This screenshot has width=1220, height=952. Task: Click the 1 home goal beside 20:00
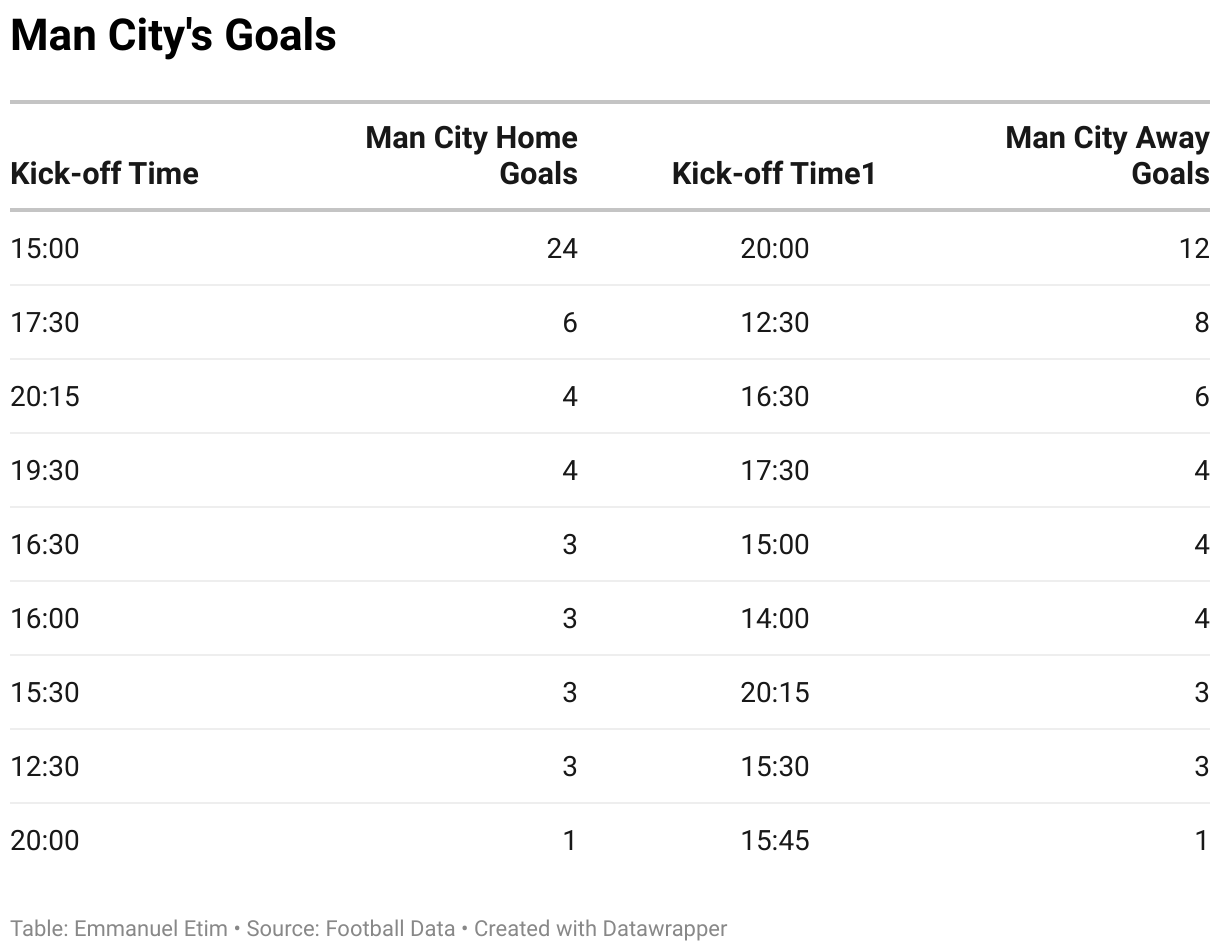click(569, 840)
